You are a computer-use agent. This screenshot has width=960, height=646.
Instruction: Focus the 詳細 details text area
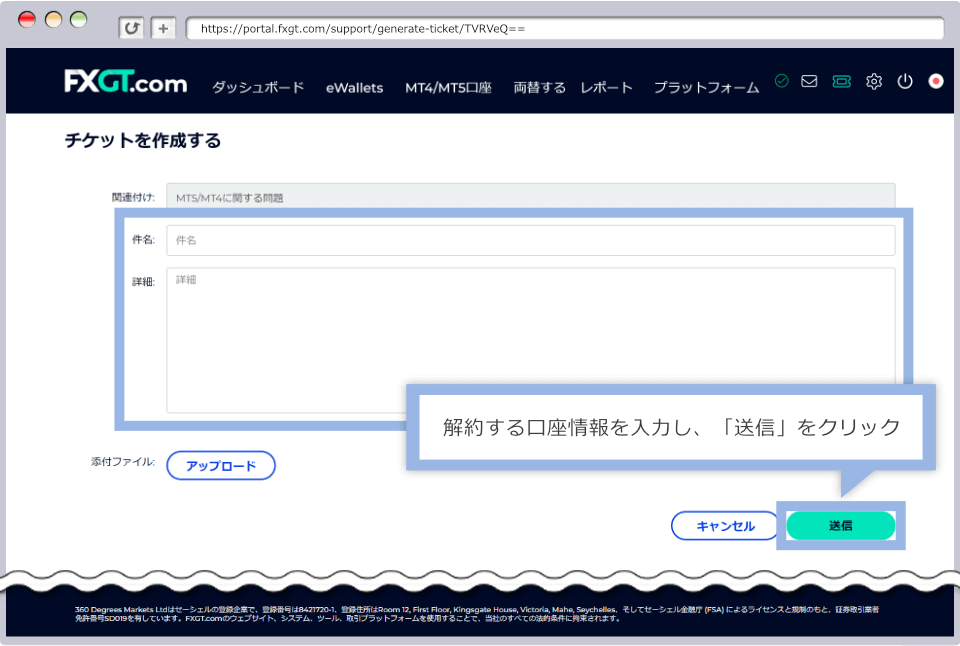point(531,340)
